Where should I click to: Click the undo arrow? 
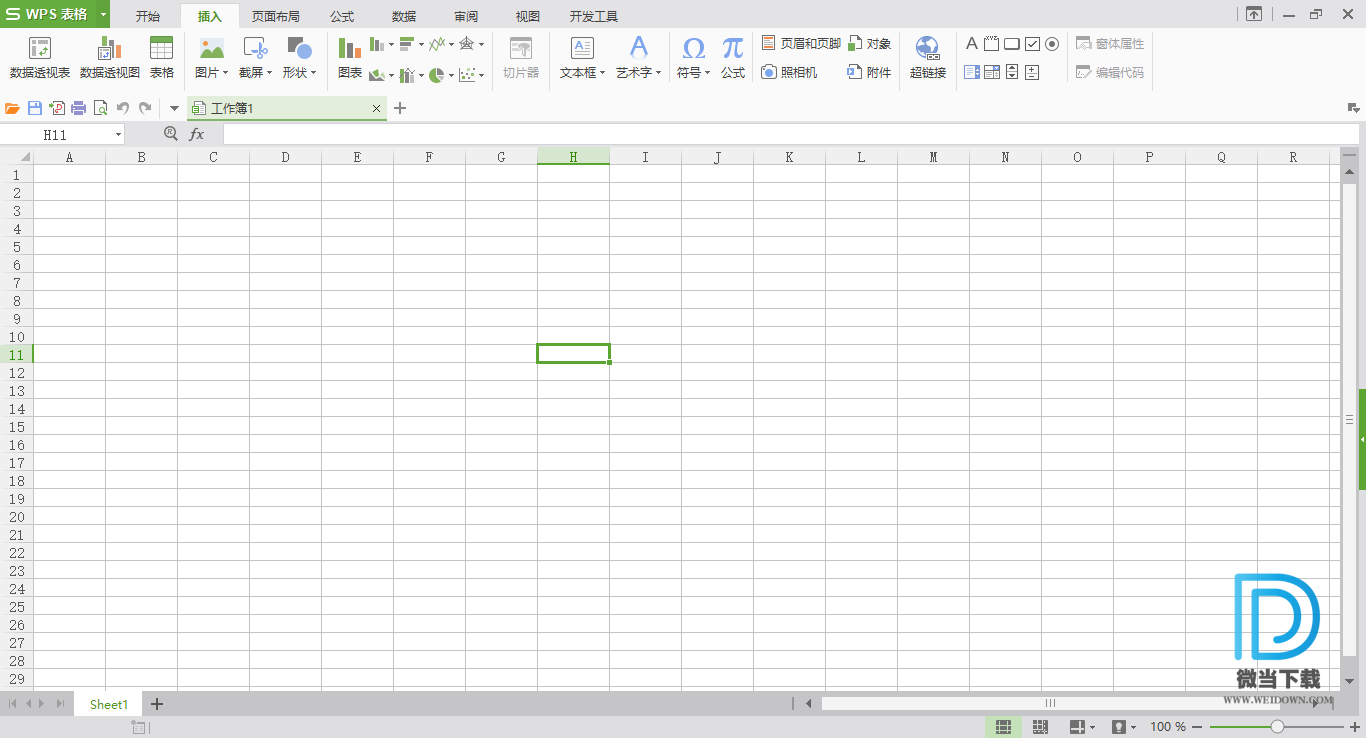[x=123, y=108]
